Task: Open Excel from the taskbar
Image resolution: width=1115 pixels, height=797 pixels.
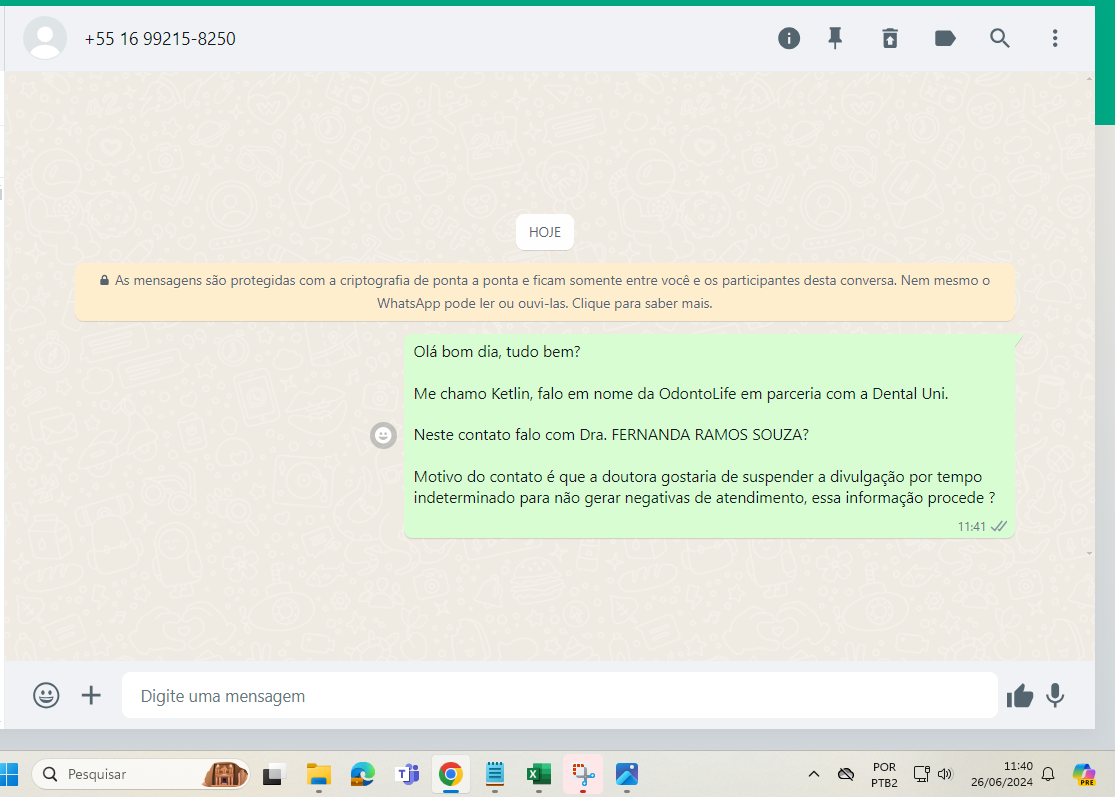Action: (538, 774)
